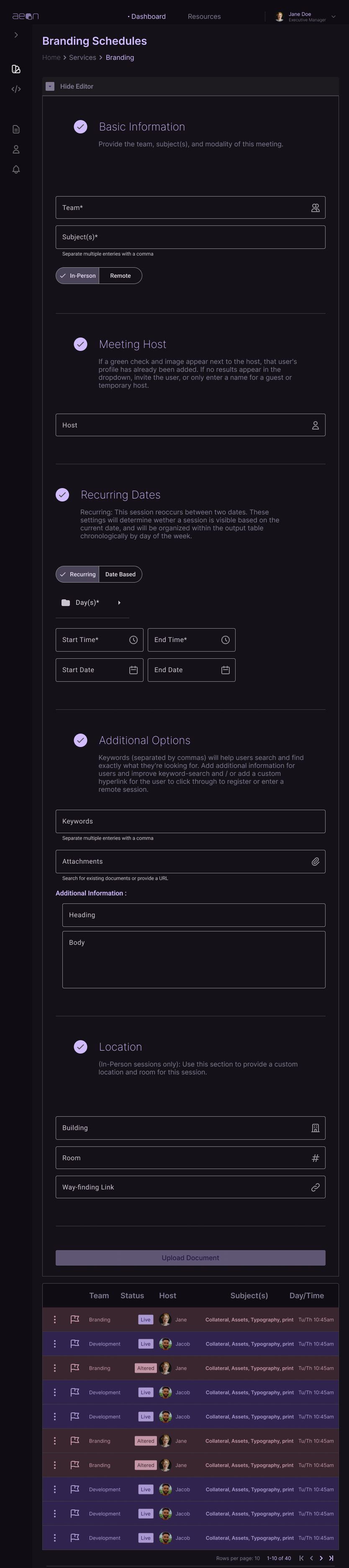This screenshot has height=1568, width=349.
Task: Click flag icon on Branding Live row
Action: coord(75,1320)
